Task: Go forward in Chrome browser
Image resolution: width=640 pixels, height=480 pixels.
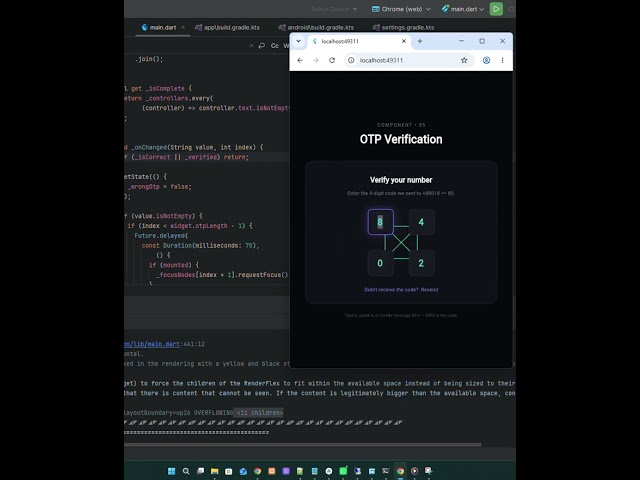Action: click(x=316, y=60)
